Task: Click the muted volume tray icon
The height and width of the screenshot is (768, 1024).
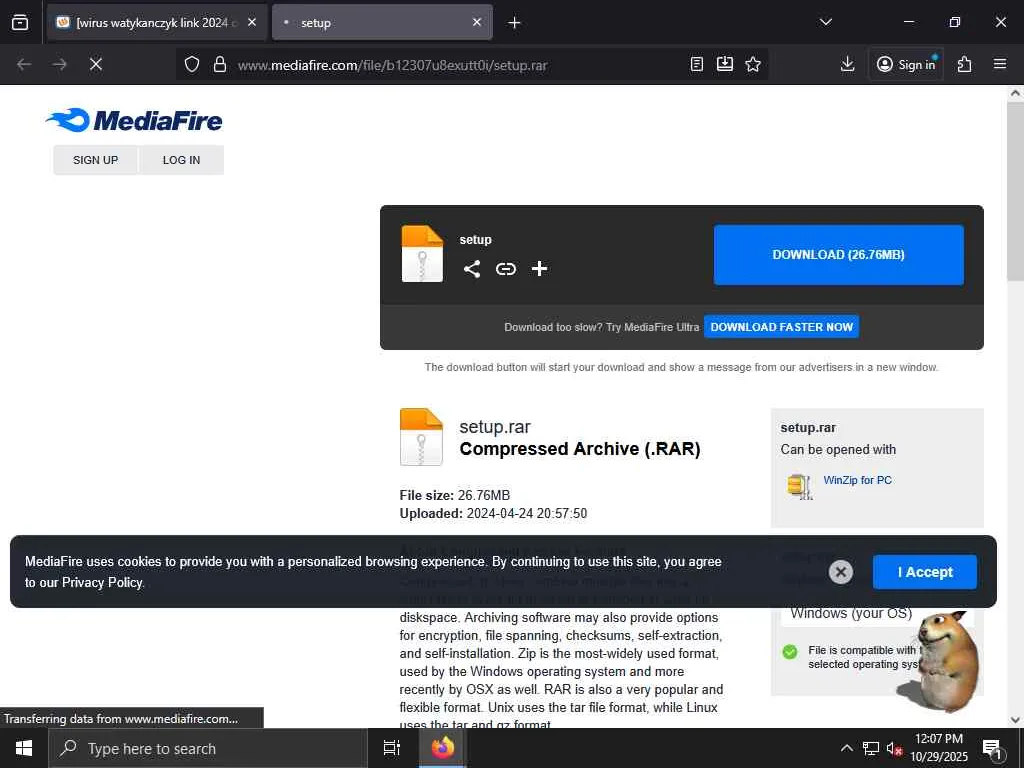Action: click(894, 749)
